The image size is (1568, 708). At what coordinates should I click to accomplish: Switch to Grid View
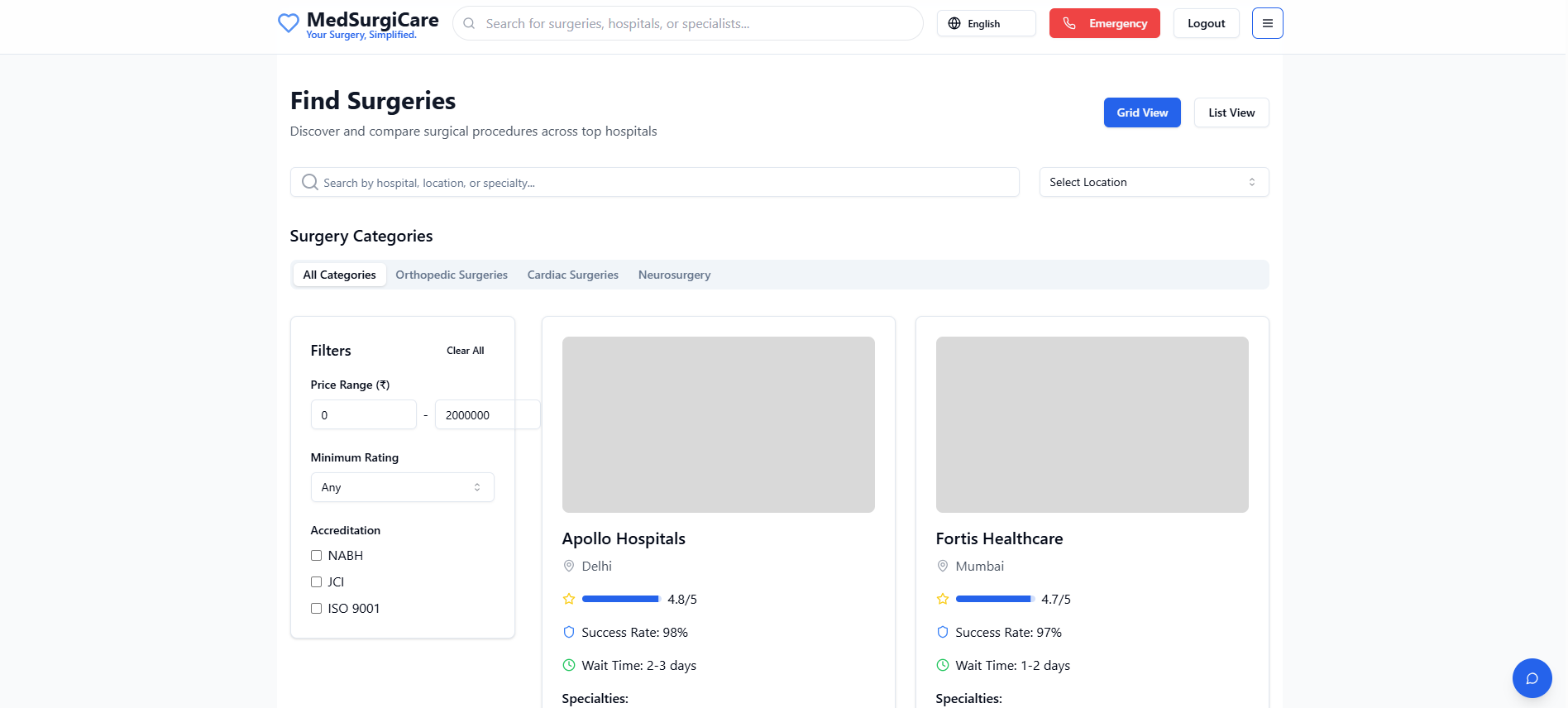[1142, 112]
